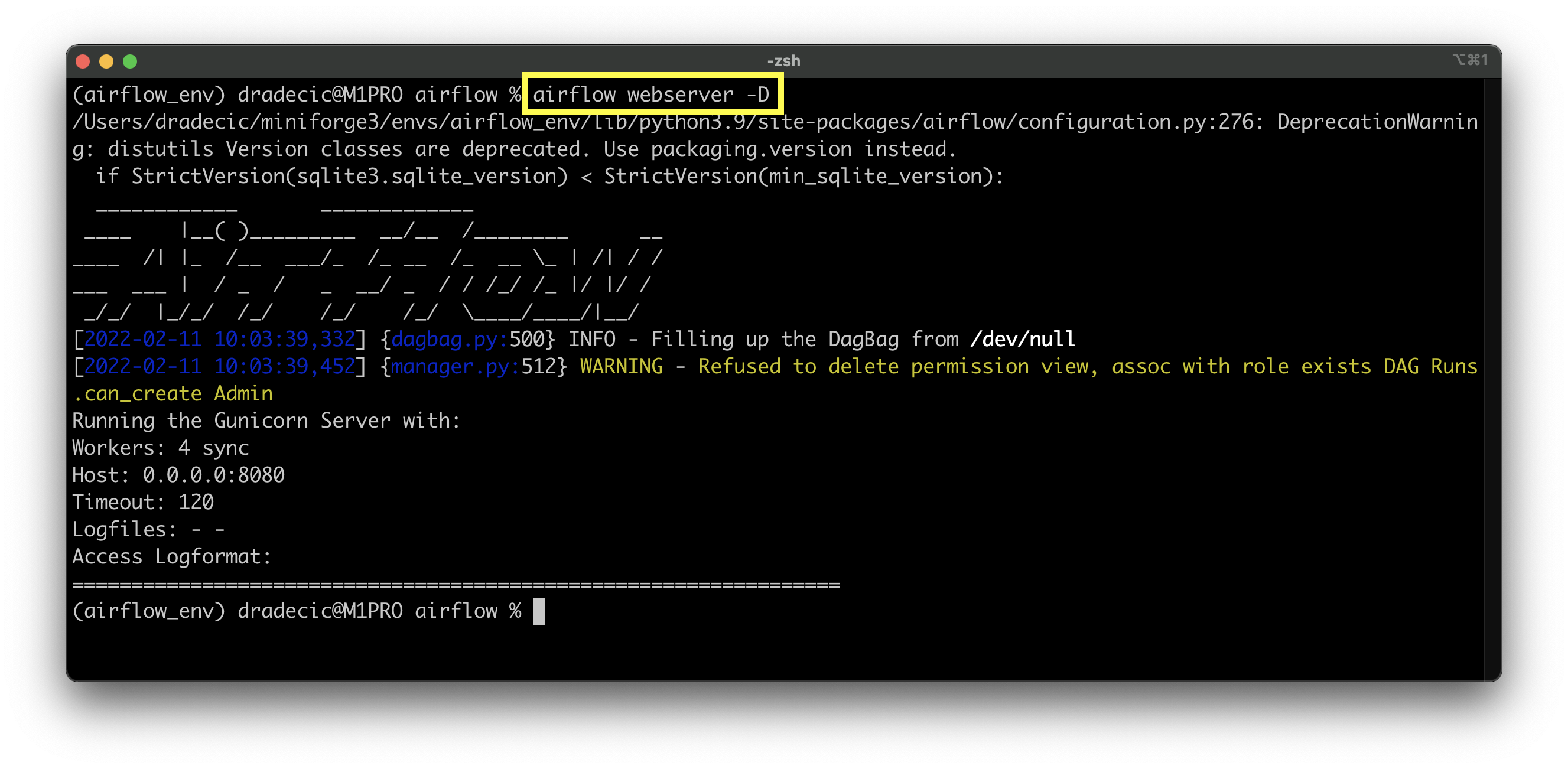Screen dimensions: 1568x769
Task: Click the yellow minimize traffic light
Action: pos(107,61)
